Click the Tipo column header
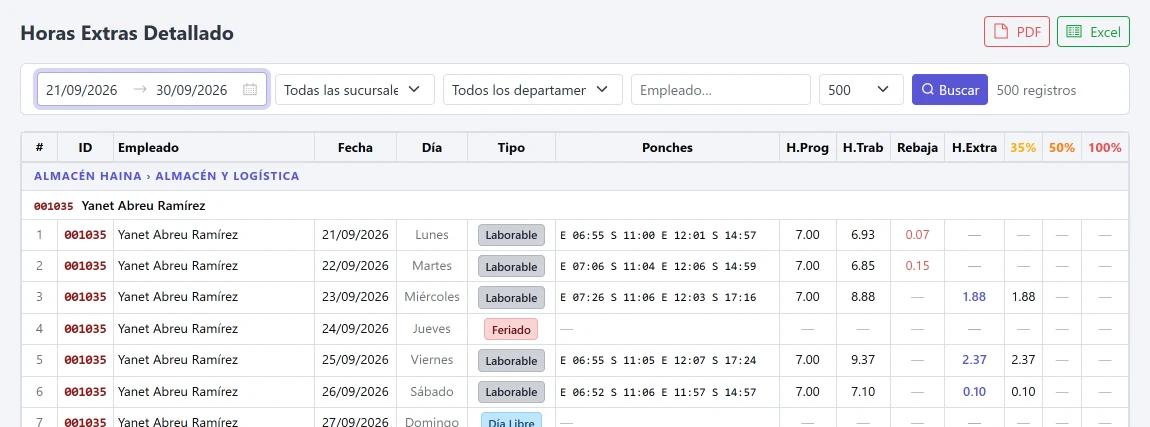The height and width of the screenshot is (427, 1150). coord(511,147)
